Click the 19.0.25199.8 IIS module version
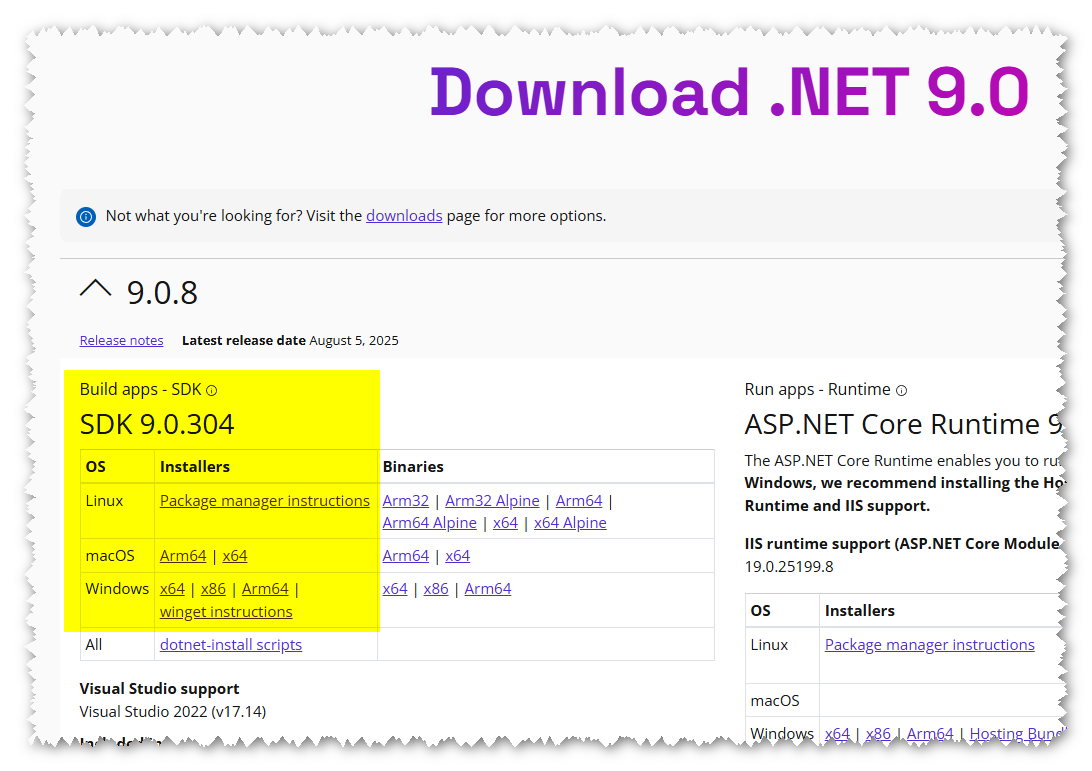The width and height of the screenshot is (1092, 771). click(x=789, y=567)
